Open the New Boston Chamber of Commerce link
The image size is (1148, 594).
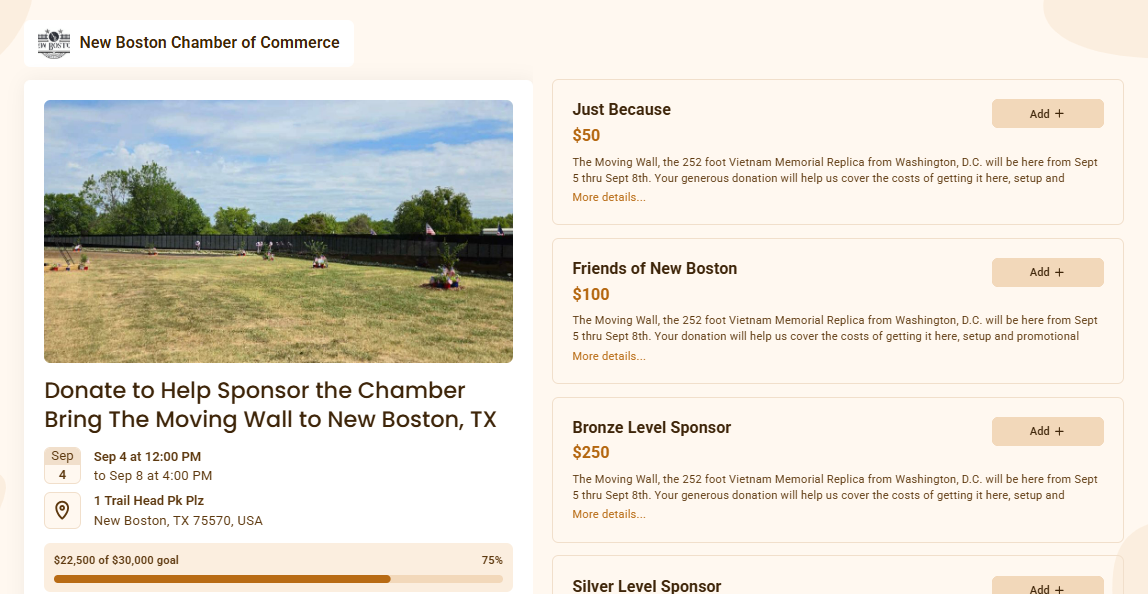209,43
